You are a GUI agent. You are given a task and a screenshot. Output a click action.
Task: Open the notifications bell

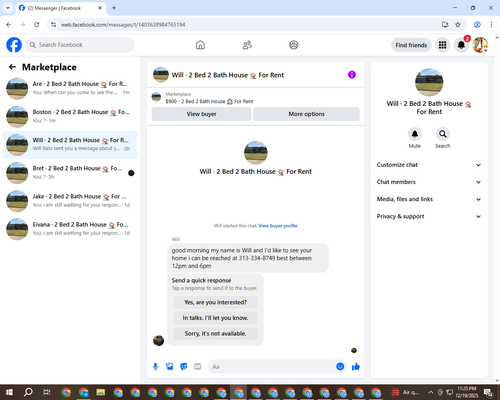point(461,45)
